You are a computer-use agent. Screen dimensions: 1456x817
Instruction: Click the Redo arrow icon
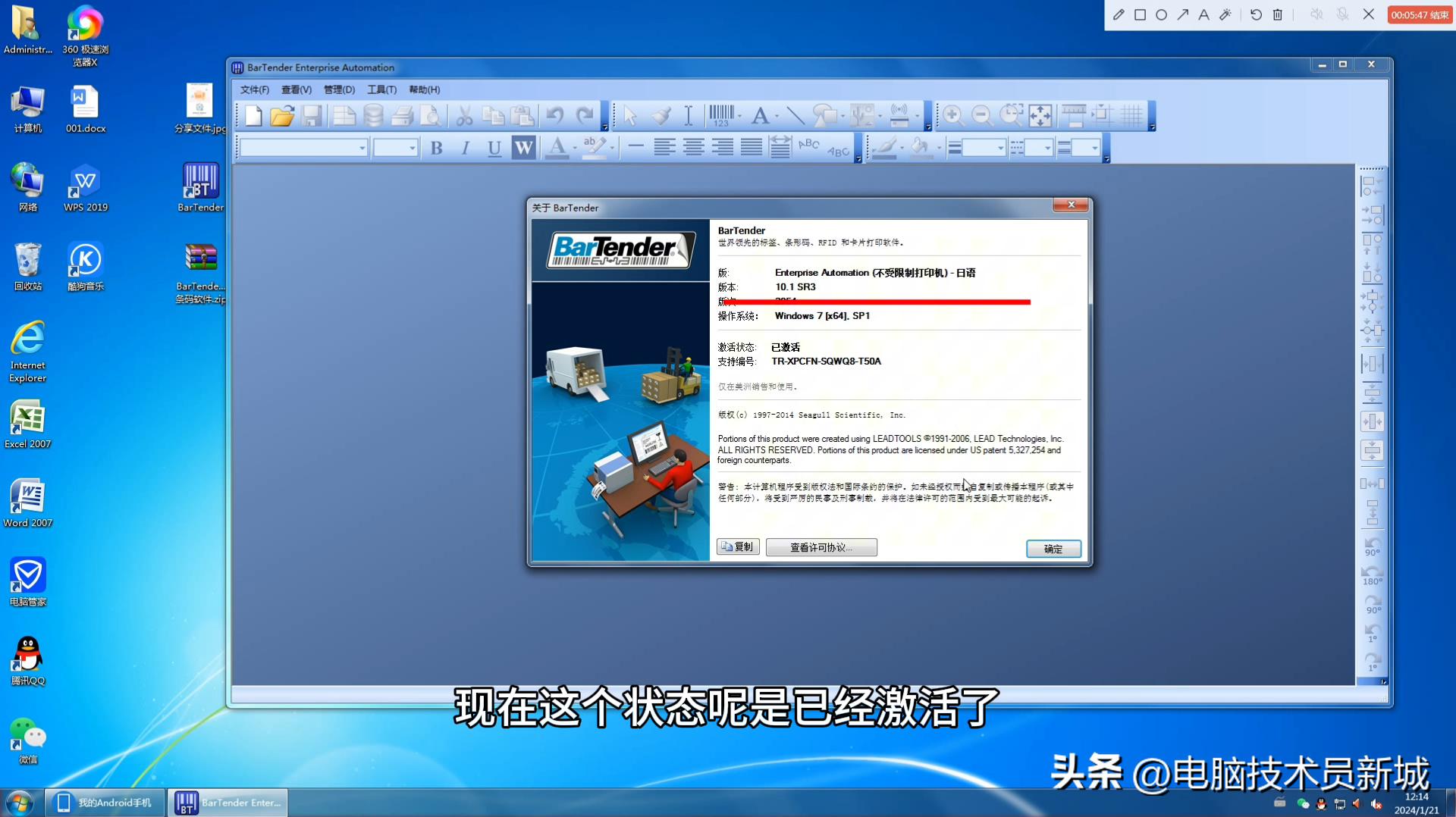pyautogui.click(x=584, y=116)
